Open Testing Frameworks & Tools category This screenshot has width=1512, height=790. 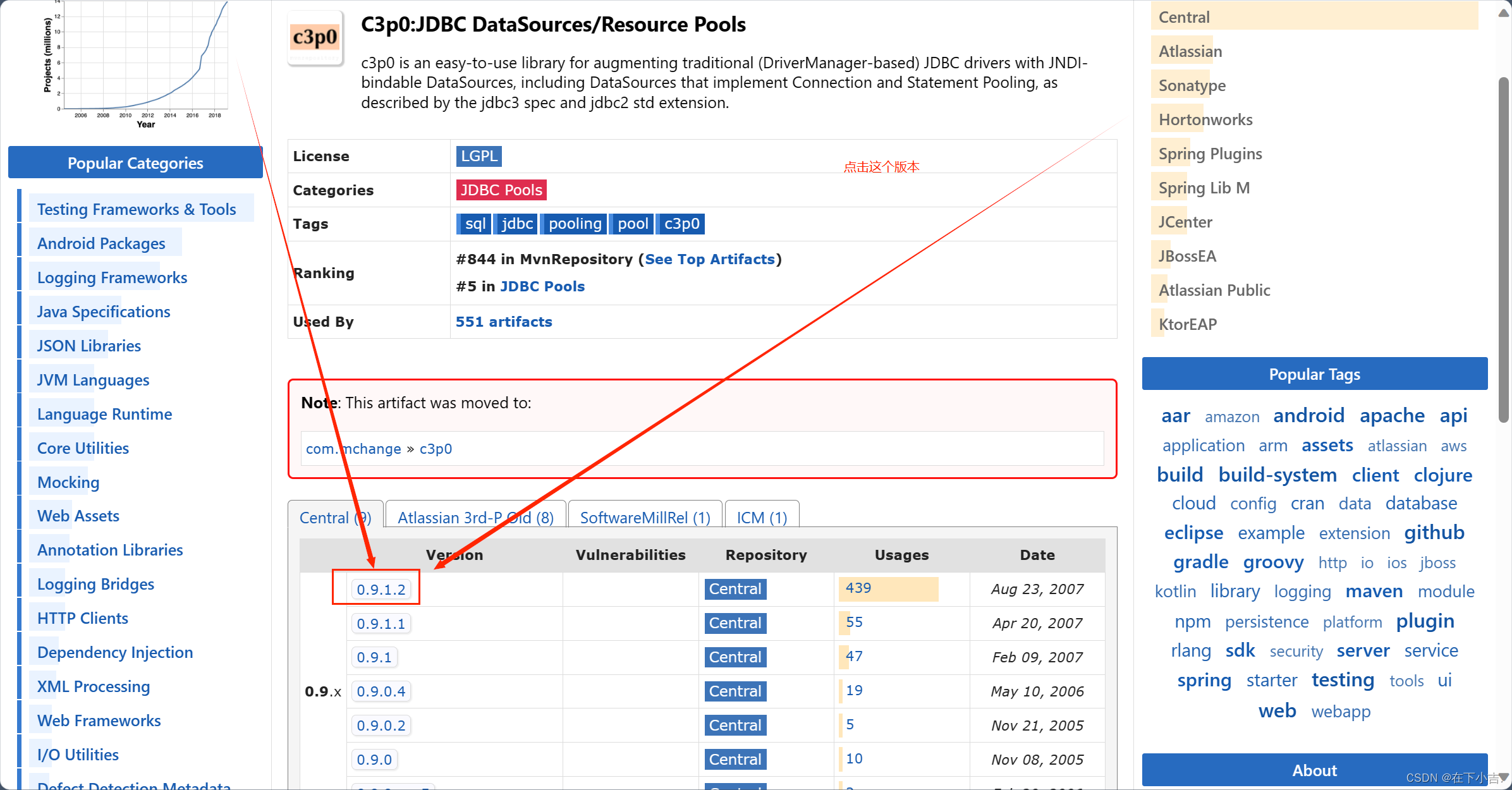pos(137,209)
